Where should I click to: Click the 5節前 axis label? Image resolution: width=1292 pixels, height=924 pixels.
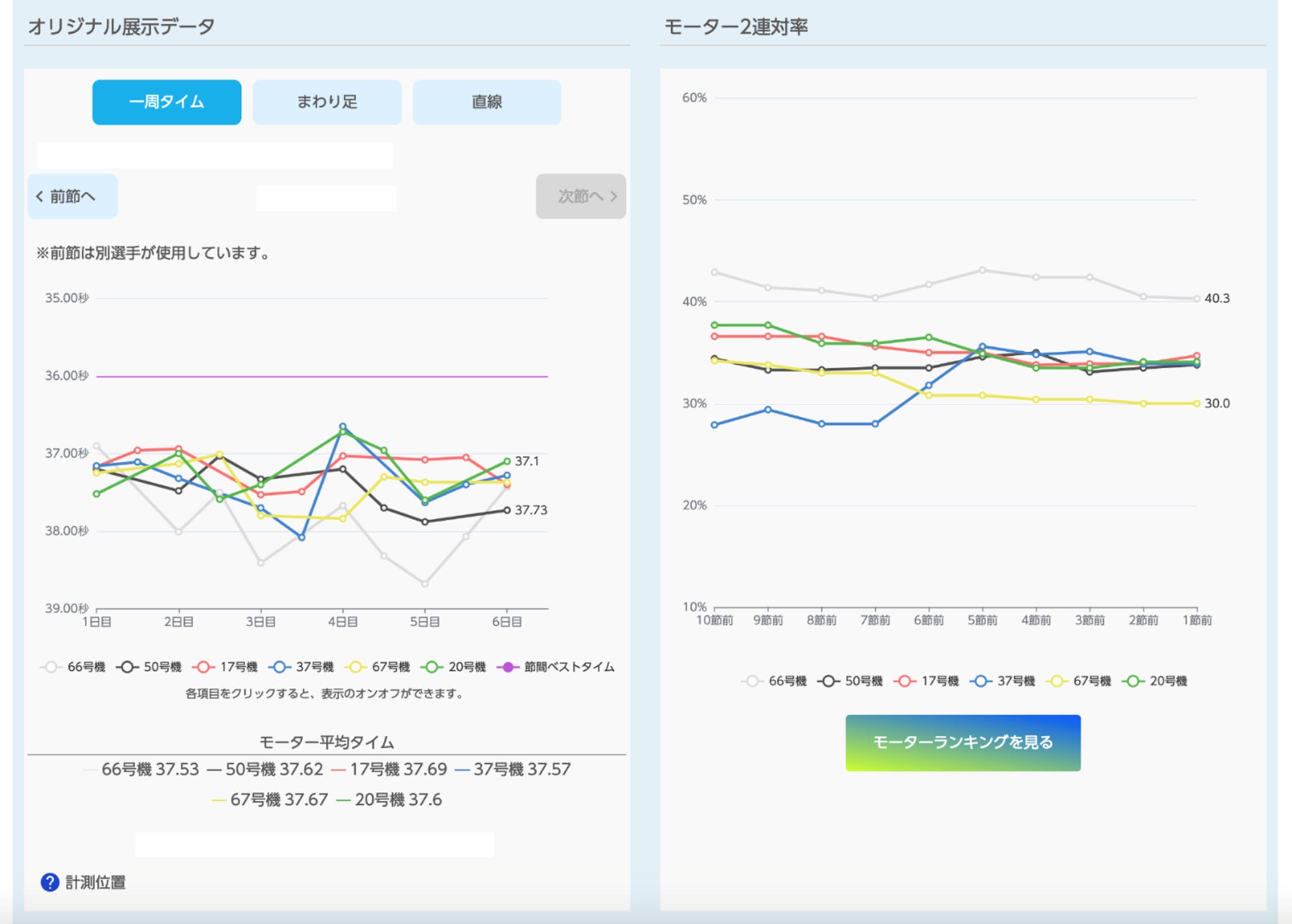coord(982,620)
